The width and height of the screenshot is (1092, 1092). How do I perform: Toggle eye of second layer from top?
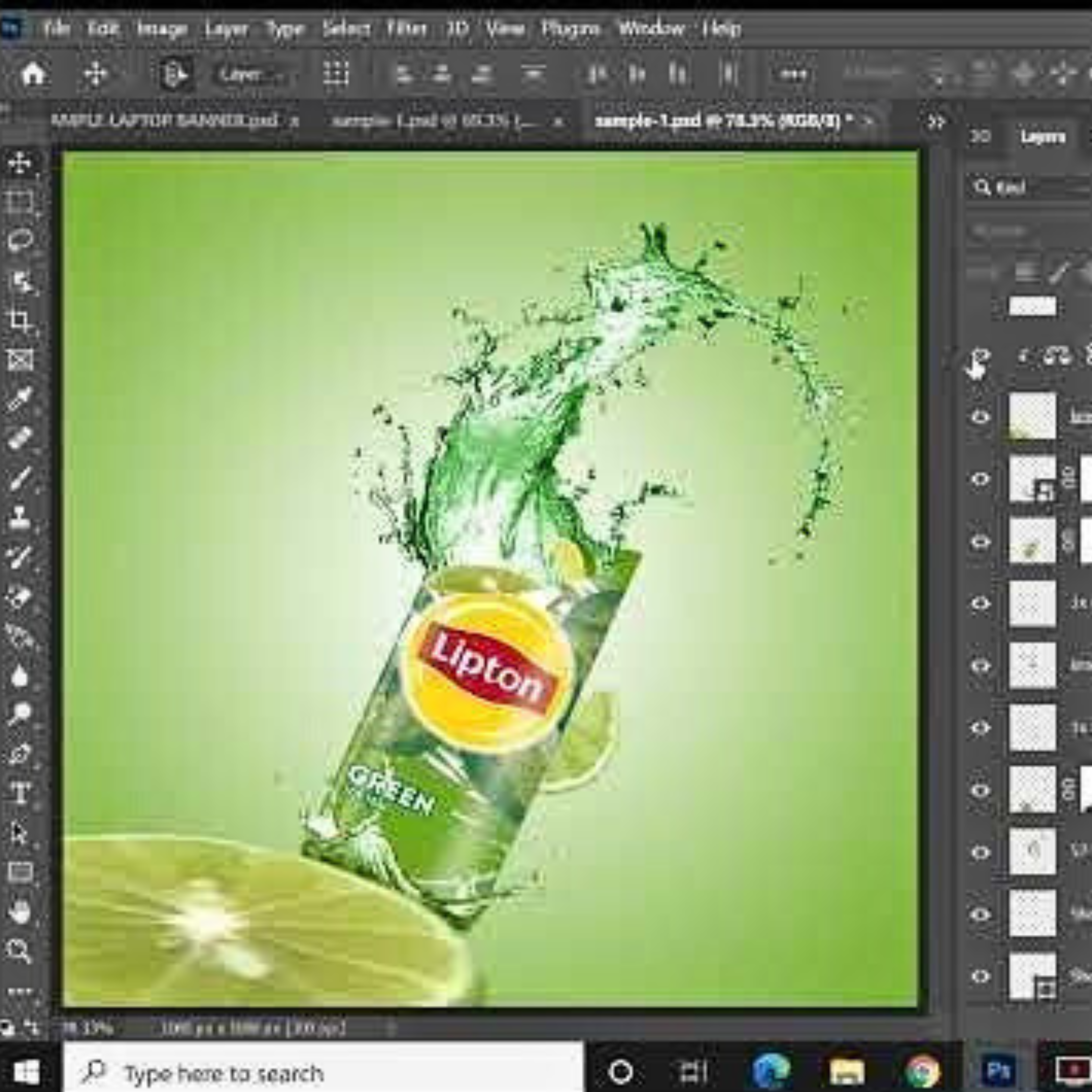tap(981, 479)
